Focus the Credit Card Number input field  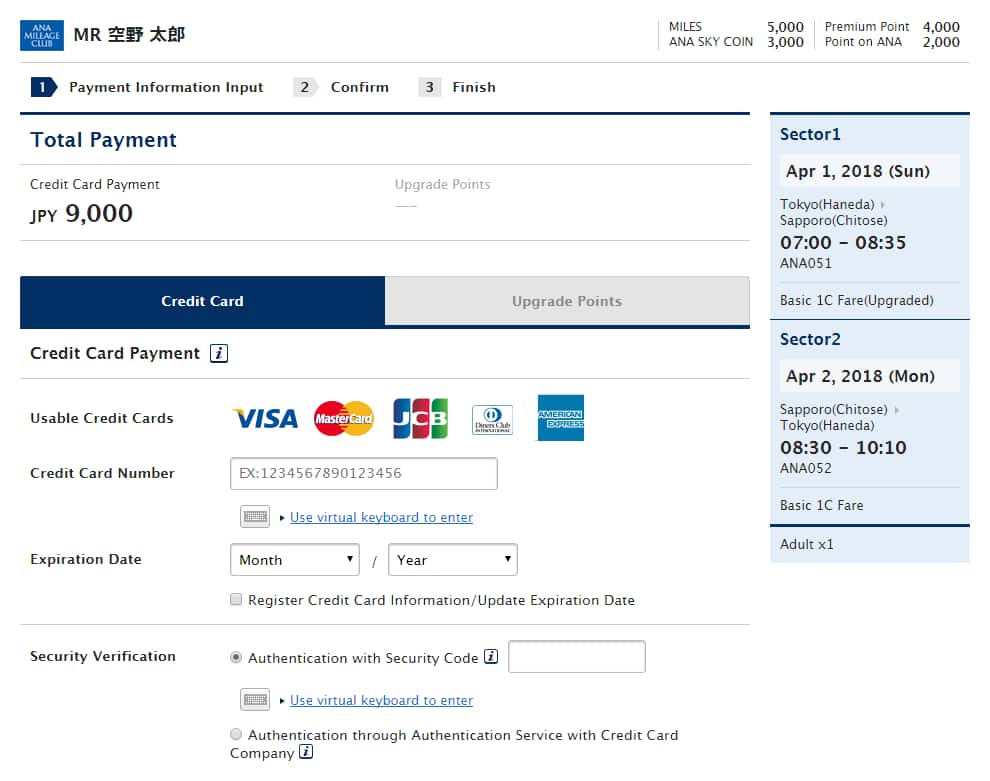click(x=364, y=473)
